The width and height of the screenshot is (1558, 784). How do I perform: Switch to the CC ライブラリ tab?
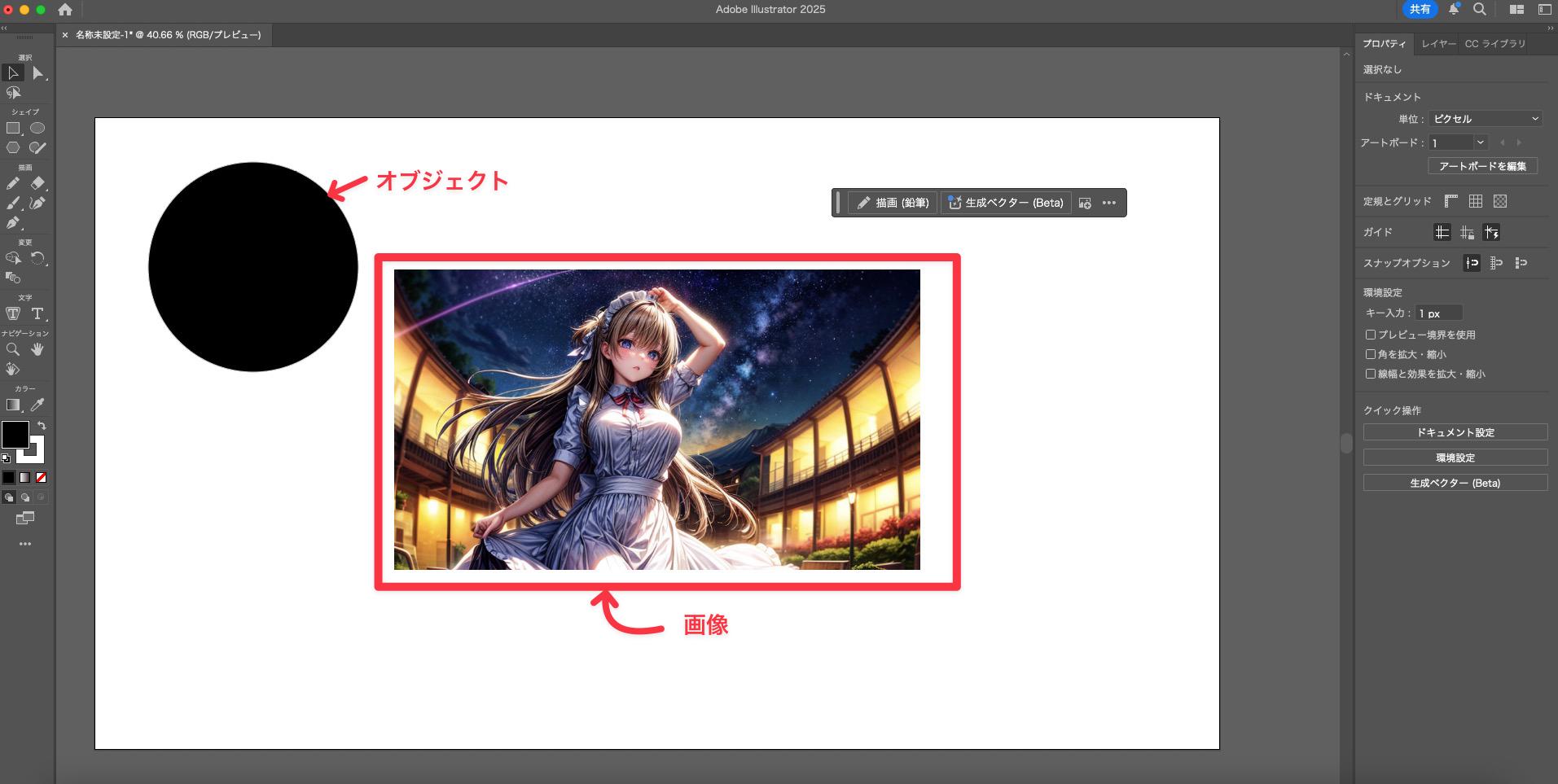(1495, 44)
